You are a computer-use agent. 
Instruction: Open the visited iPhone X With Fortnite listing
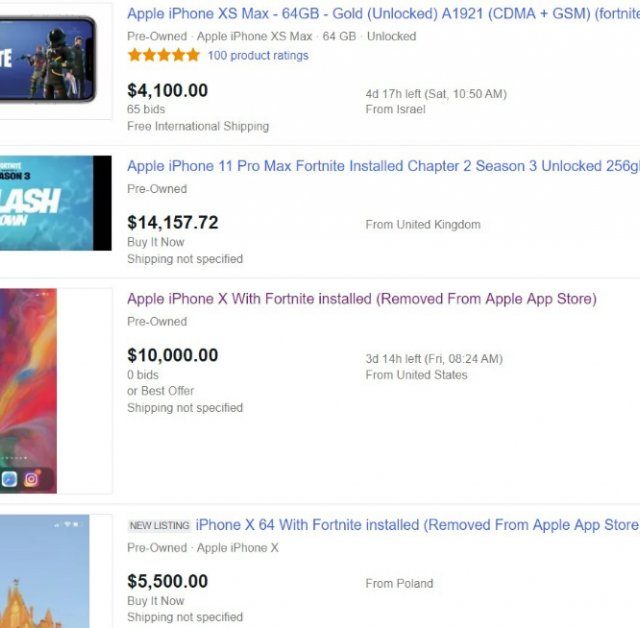point(361,299)
